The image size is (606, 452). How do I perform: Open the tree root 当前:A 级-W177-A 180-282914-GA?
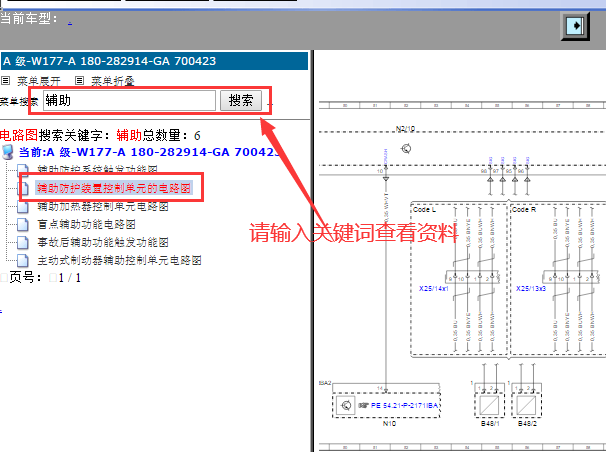[x=149, y=152]
